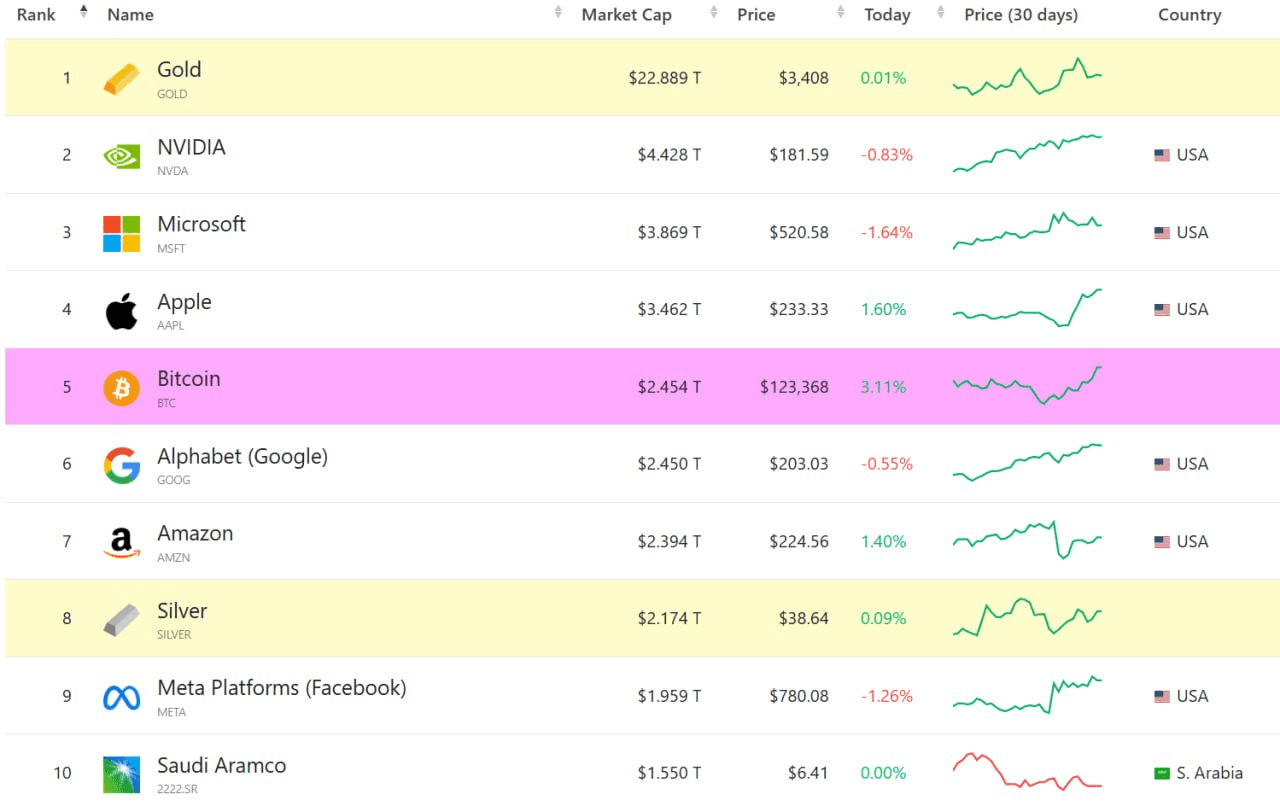Click the Meta logo icon
Screen dimensions: 1280x806
click(122, 697)
